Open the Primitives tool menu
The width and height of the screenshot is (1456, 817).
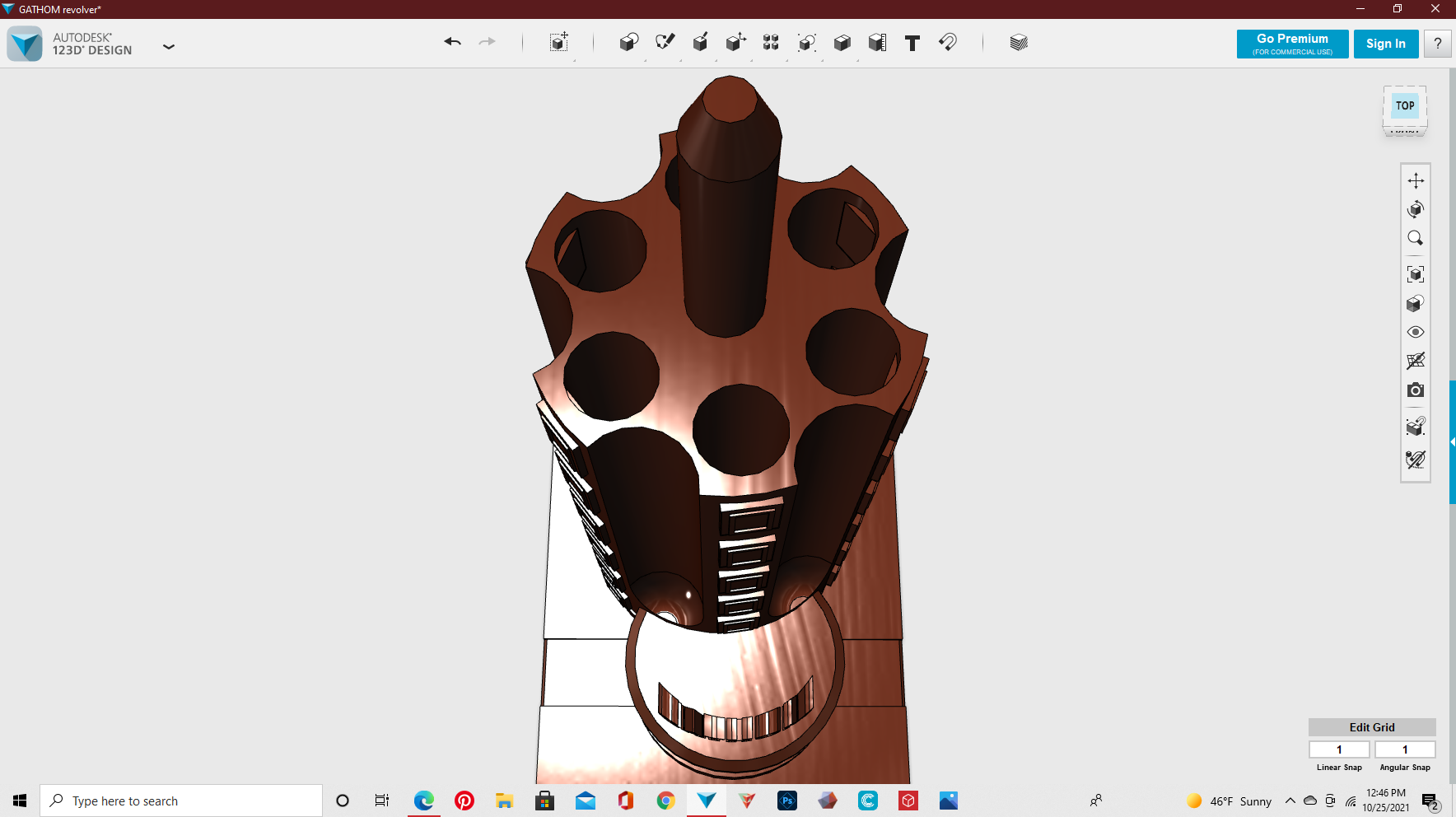[629, 42]
